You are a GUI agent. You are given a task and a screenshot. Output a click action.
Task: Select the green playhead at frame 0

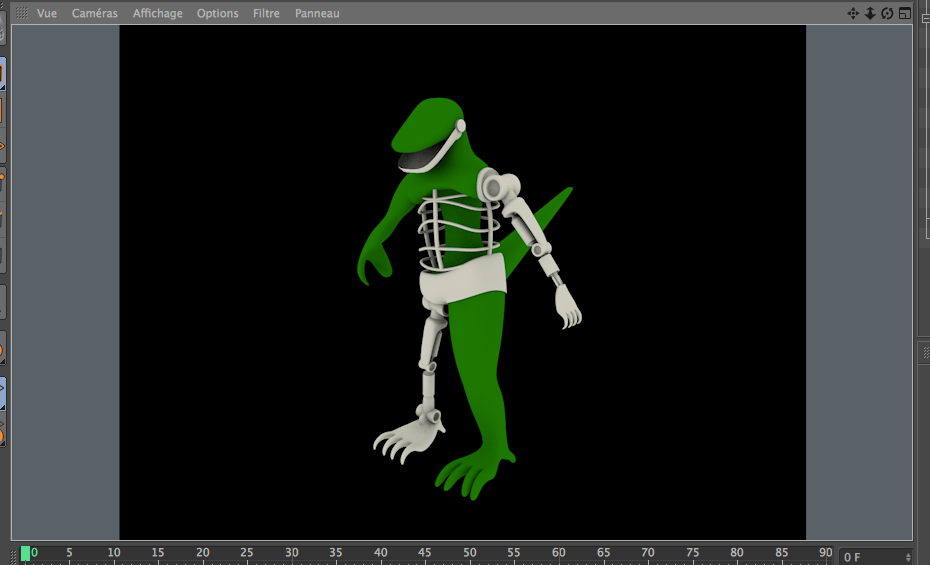pyautogui.click(x=25, y=553)
